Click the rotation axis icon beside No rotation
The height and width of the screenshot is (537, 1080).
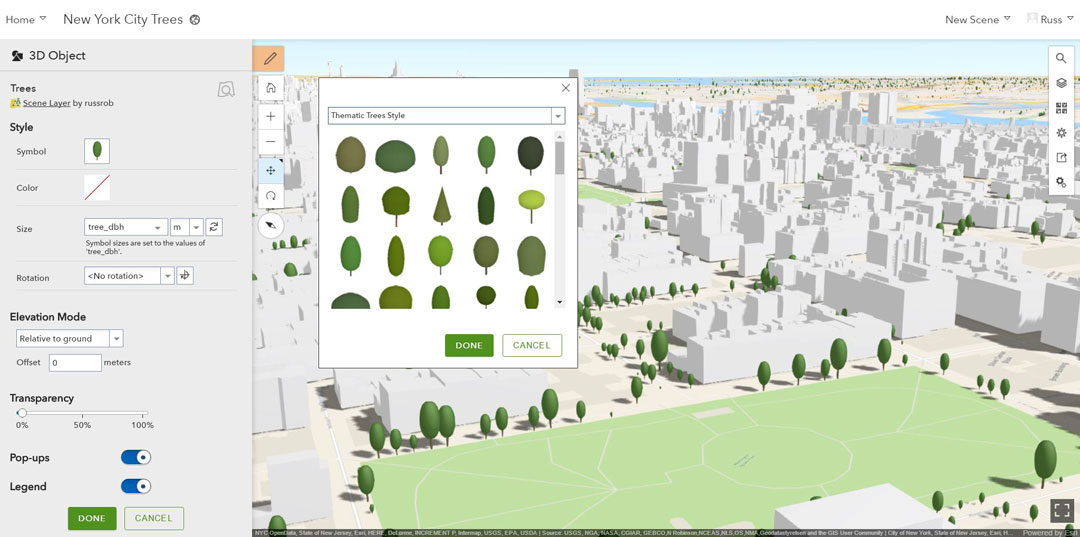tap(185, 275)
